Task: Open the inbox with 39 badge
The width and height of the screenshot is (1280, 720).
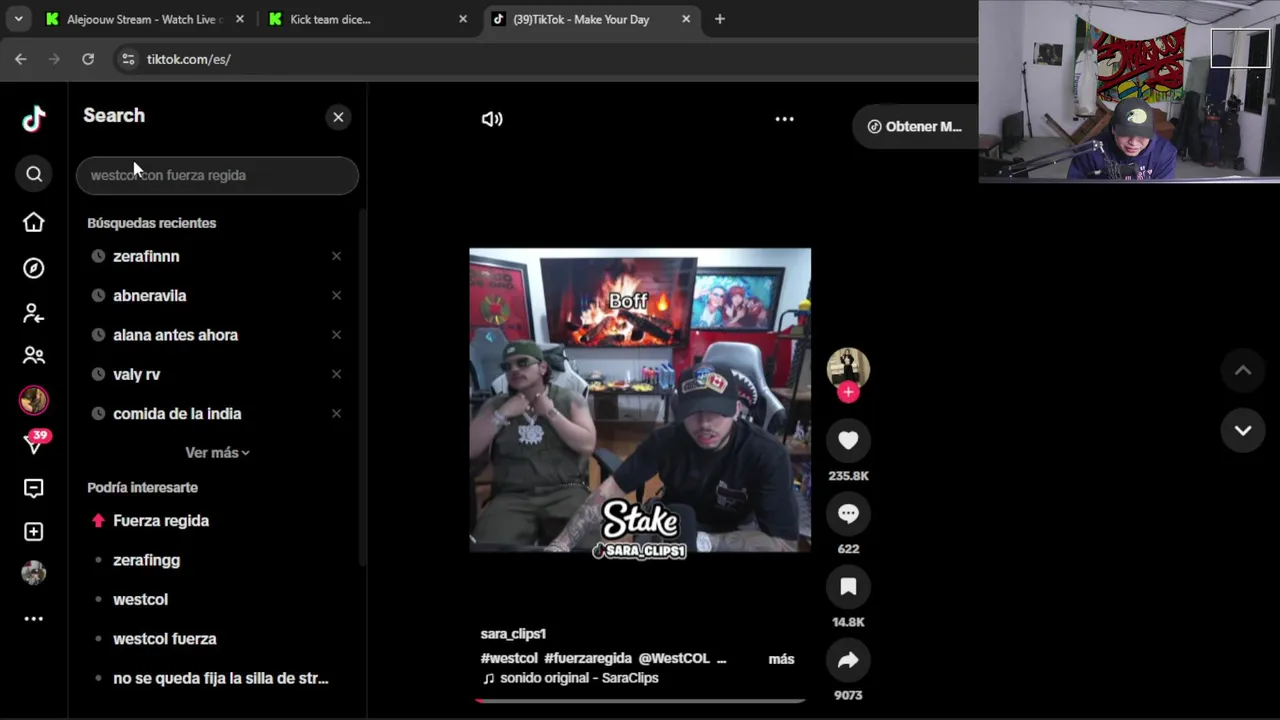Action: tap(35, 442)
